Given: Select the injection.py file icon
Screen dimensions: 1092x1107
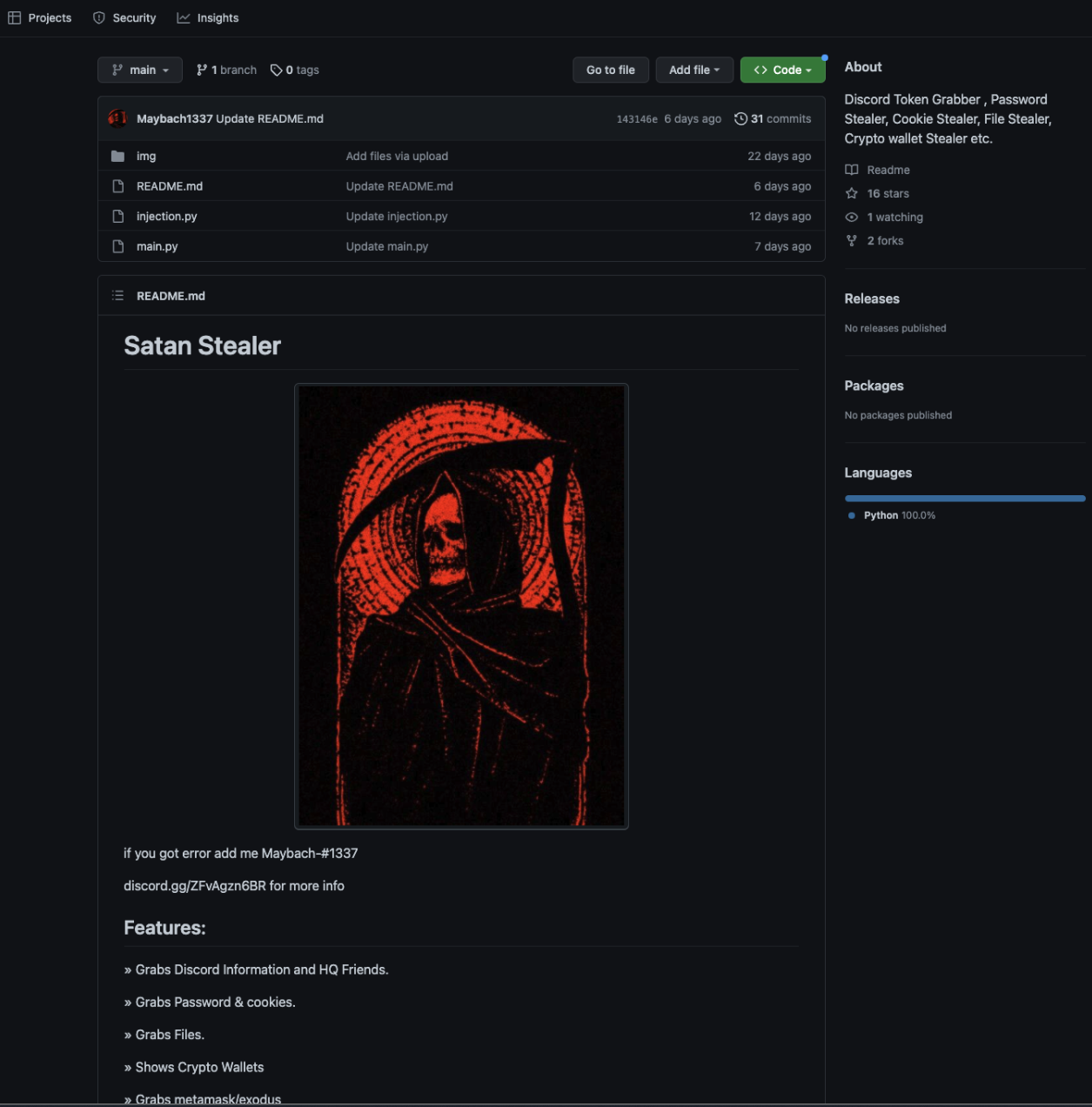Looking at the screenshot, I should coord(118,216).
